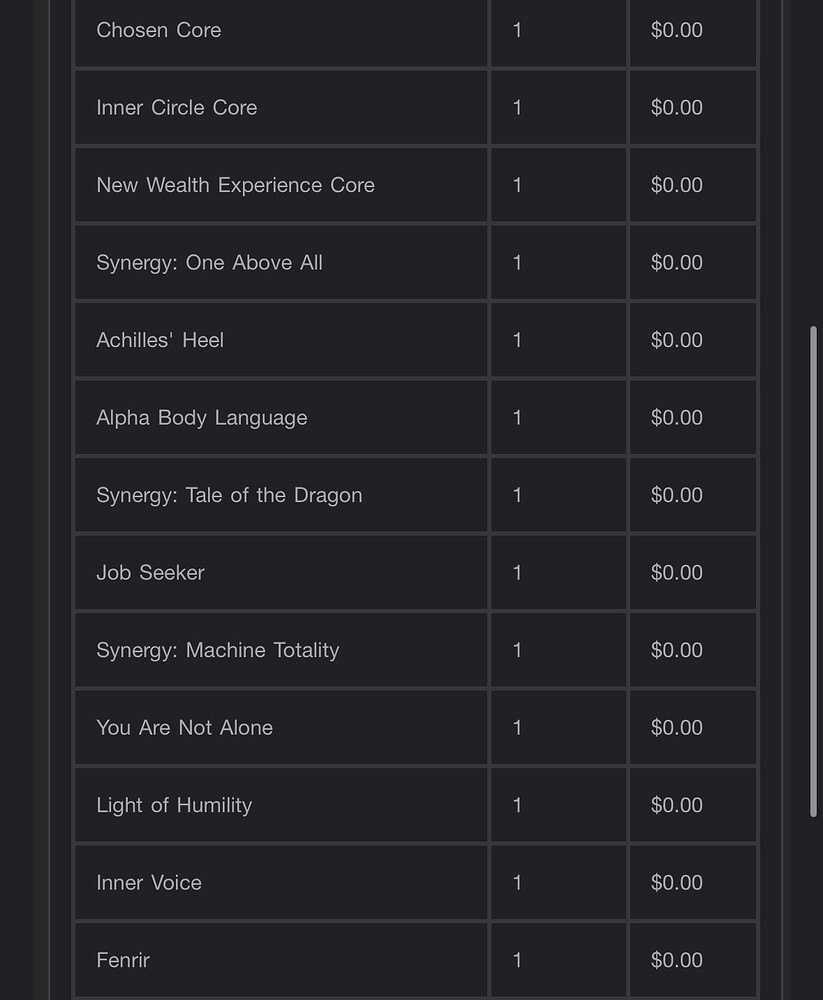Click Synergy: Machine Totality entry
The height and width of the screenshot is (1000, 823).
point(218,651)
